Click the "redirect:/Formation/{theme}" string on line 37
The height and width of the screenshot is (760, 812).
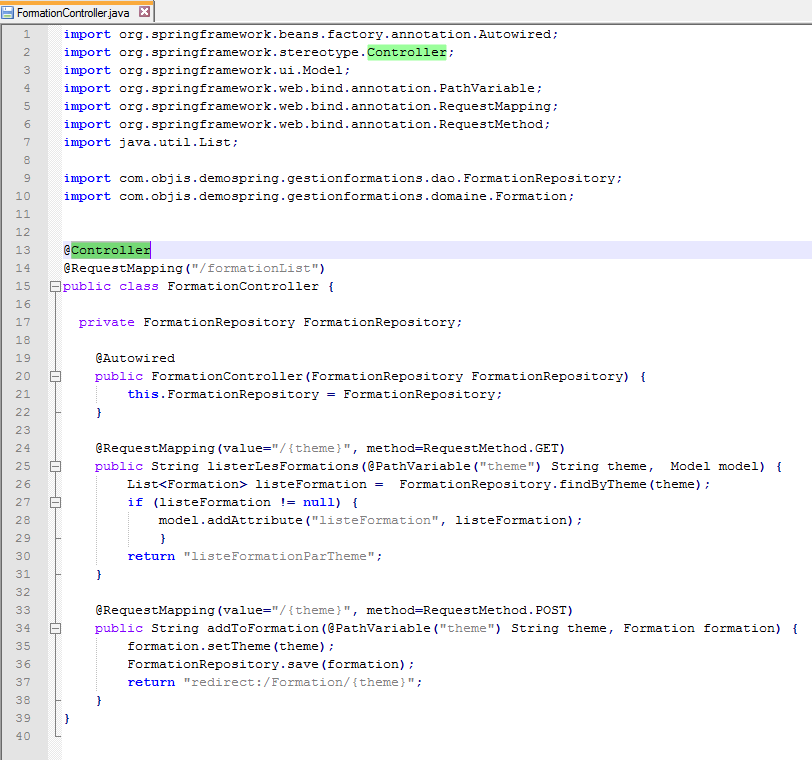click(x=299, y=682)
